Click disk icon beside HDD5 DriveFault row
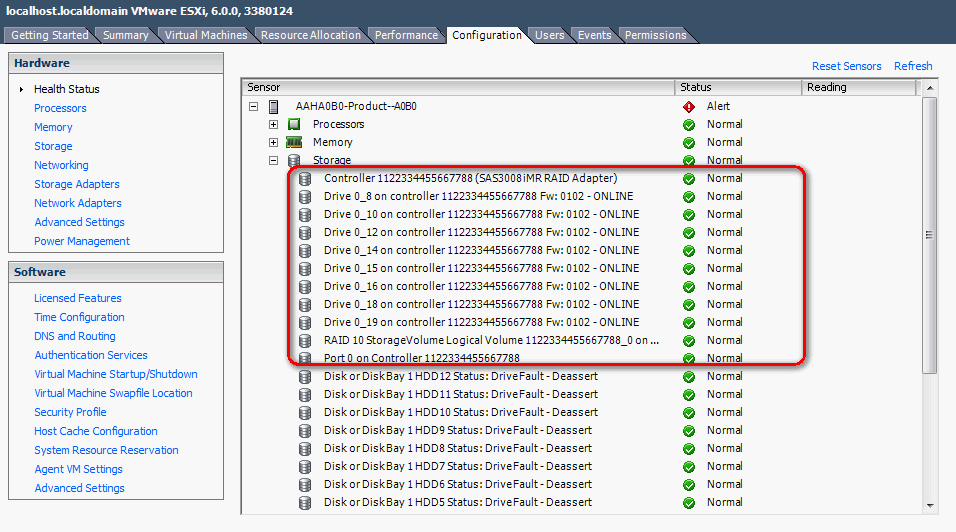 click(305, 503)
